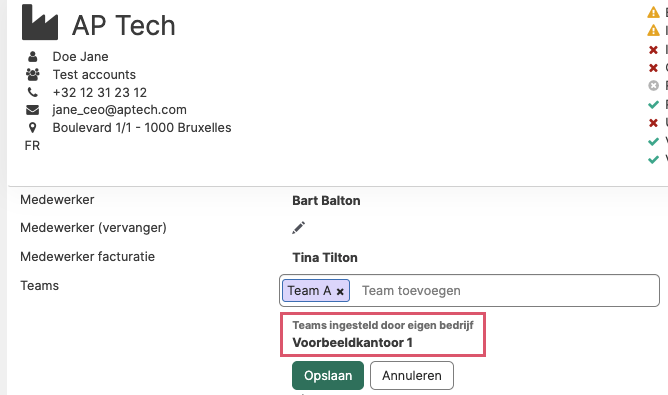Image resolution: width=668 pixels, height=395 pixels.
Task: Click the group icon next to Test accounts
Action: (32, 75)
